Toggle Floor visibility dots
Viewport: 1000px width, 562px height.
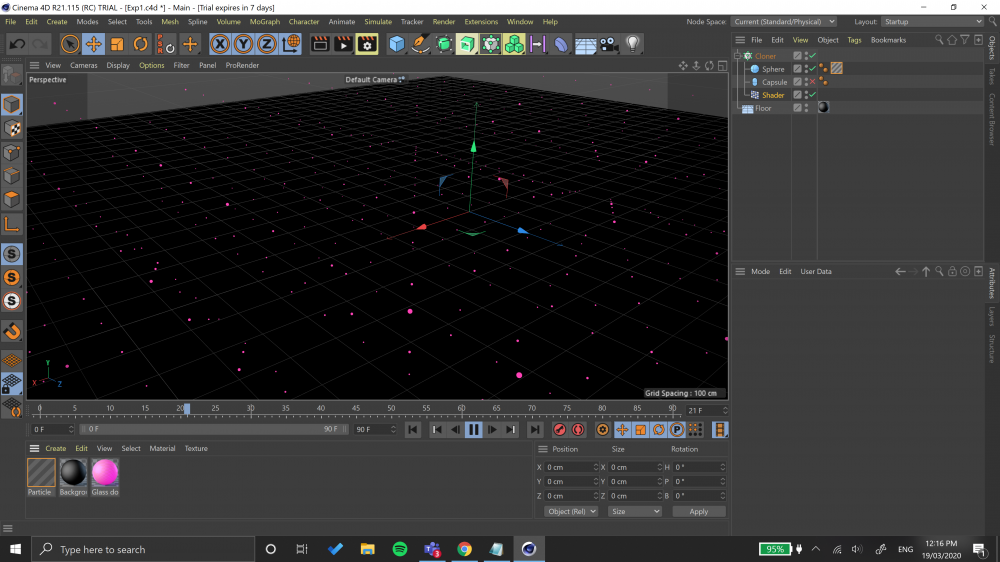pyautogui.click(x=806, y=108)
